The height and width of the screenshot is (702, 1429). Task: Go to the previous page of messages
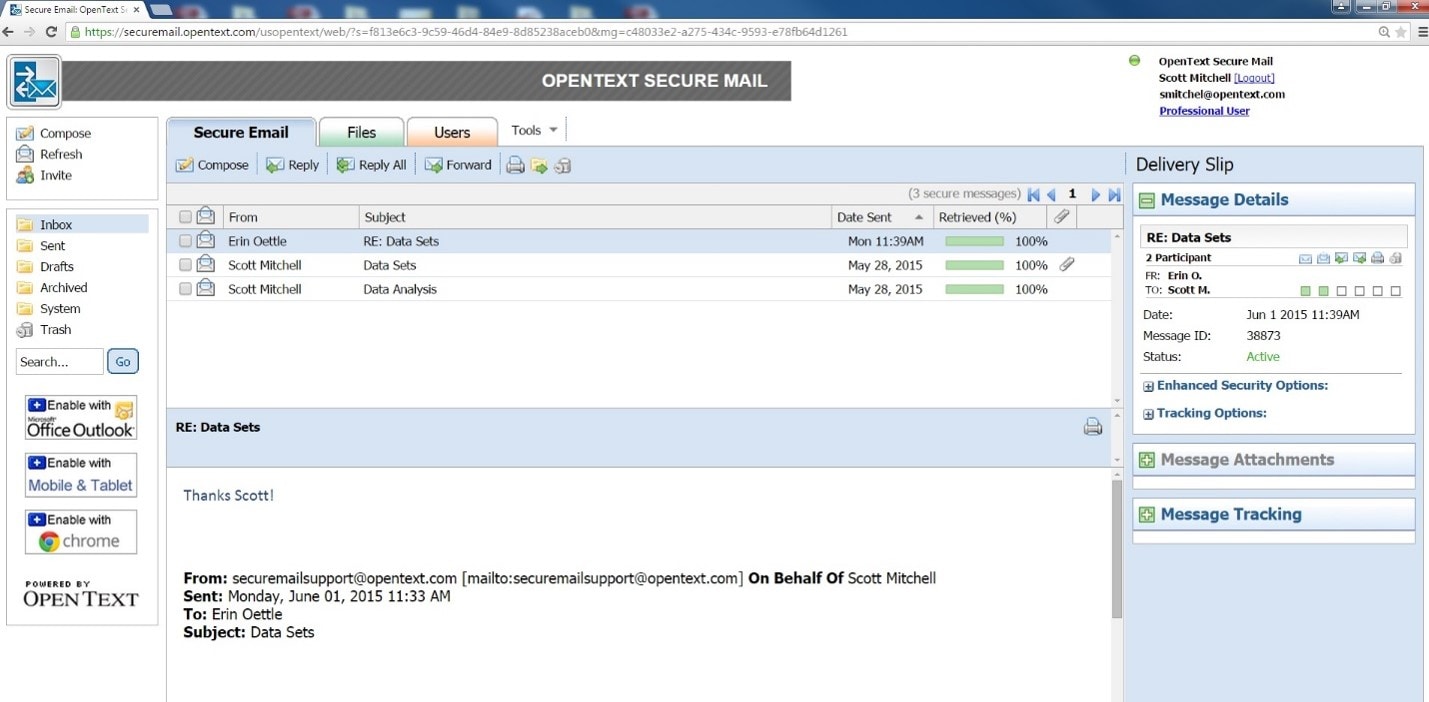click(1051, 195)
